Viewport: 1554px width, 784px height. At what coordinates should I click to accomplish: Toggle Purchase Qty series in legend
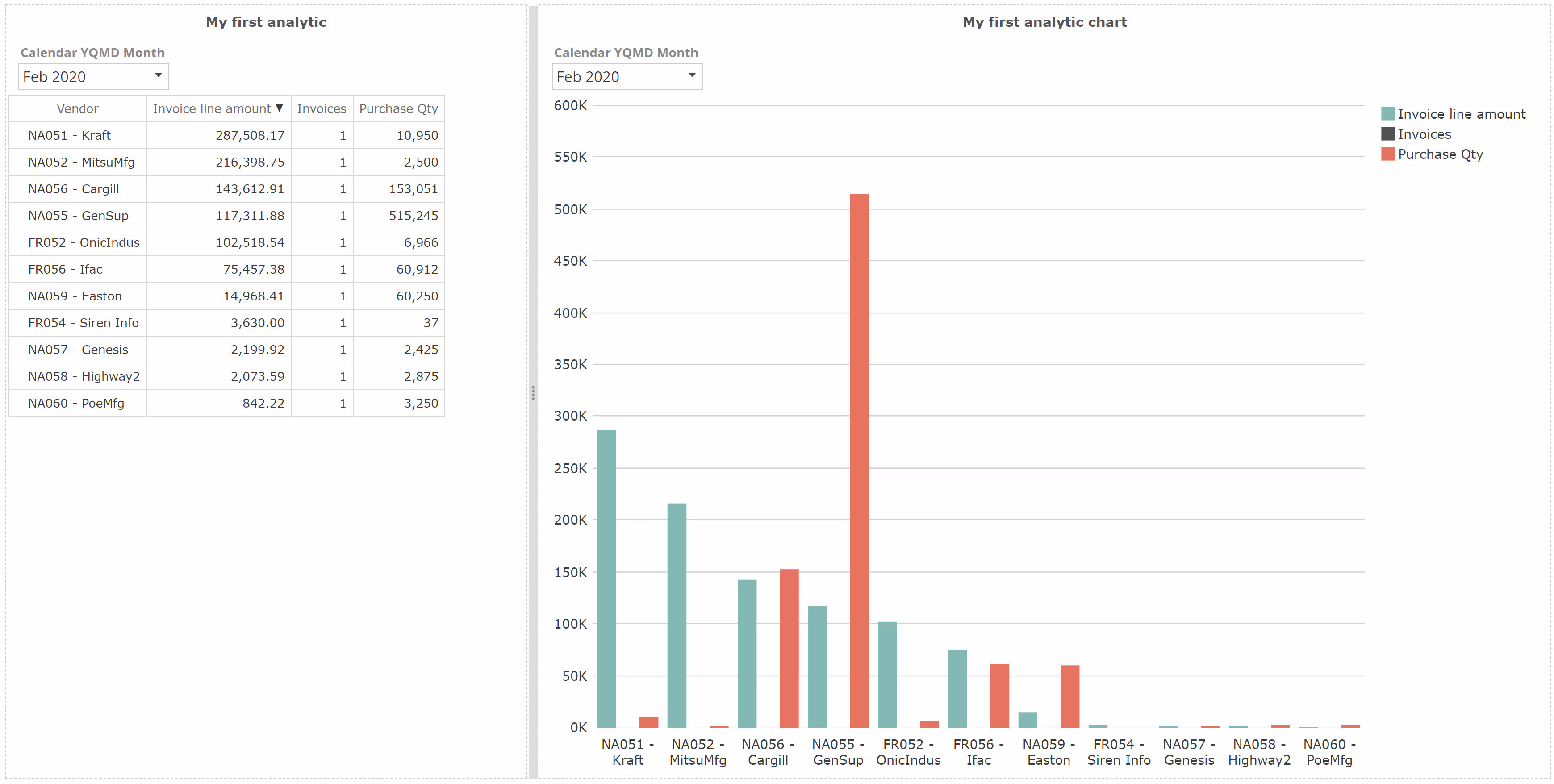pos(1440,154)
